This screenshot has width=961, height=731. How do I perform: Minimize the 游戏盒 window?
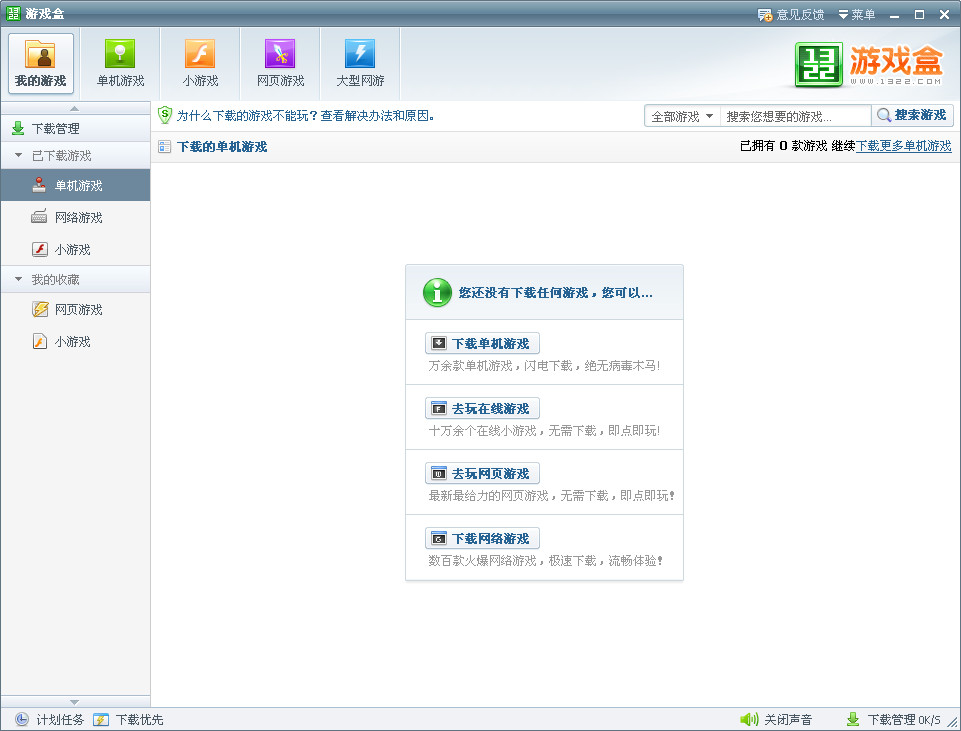[x=894, y=14]
